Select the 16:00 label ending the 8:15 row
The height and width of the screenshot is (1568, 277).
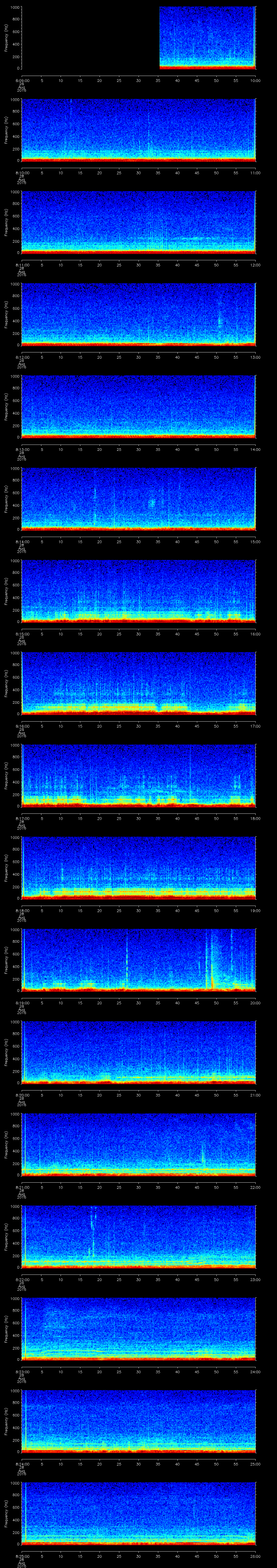click(x=255, y=634)
